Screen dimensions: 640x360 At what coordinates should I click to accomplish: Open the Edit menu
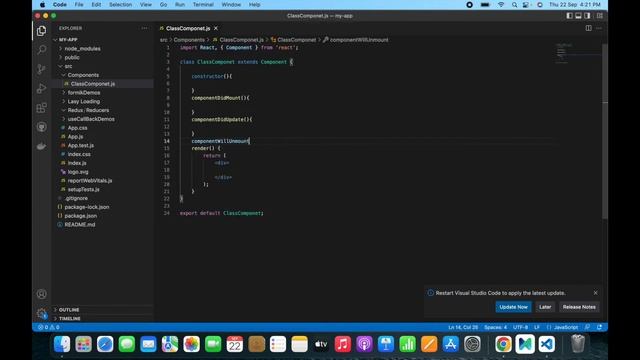[x=96, y=4]
